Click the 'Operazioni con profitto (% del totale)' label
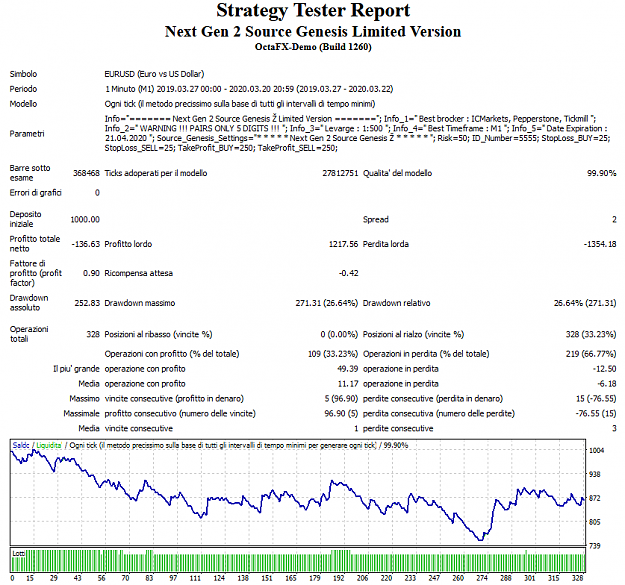The width and height of the screenshot is (625, 585). coord(172,354)
